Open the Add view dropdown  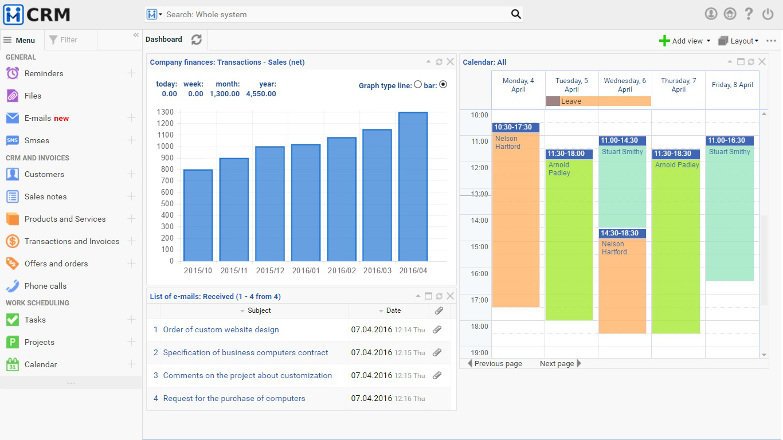685,41
